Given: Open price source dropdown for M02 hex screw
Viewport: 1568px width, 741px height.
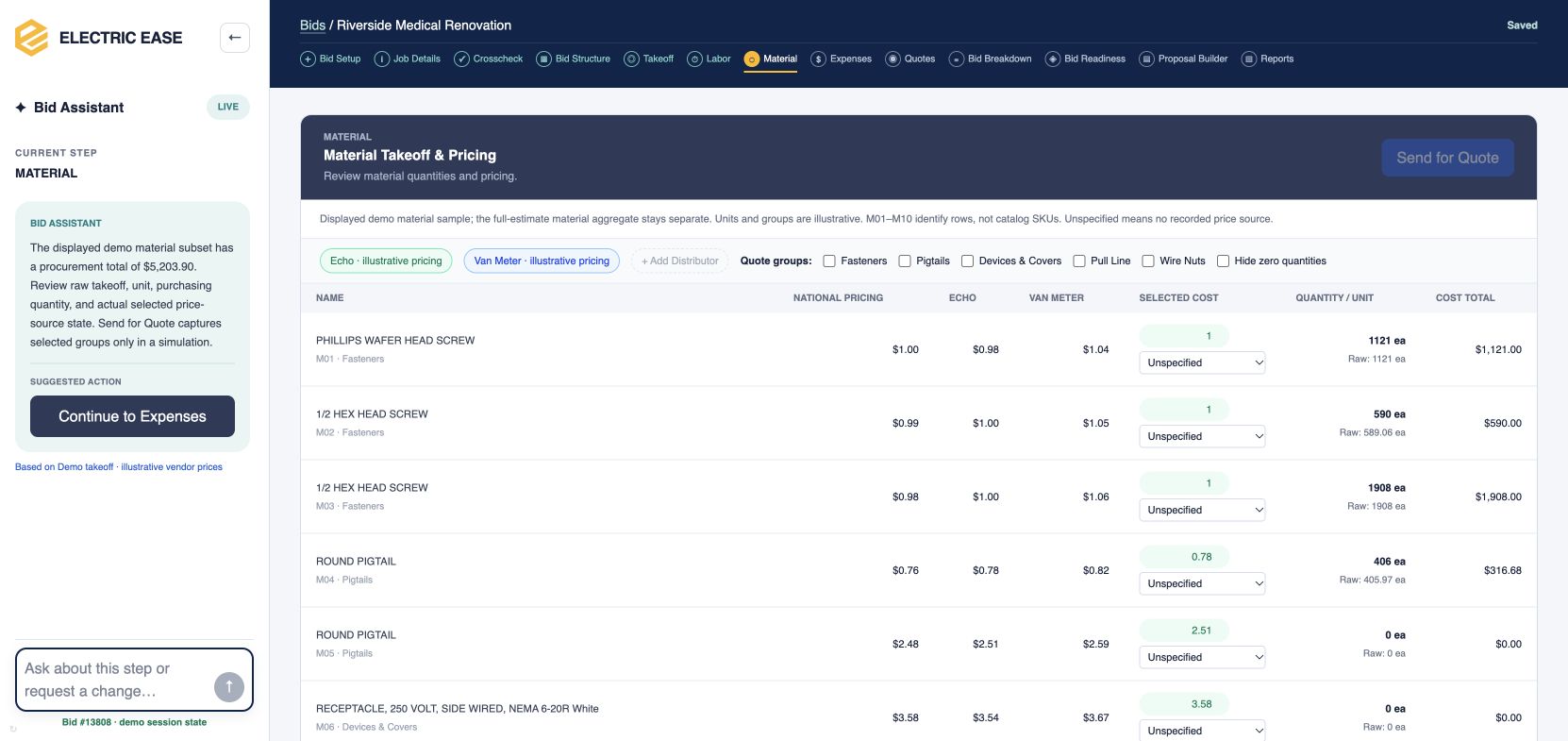Looking at the screenshot, I should click(x=1202, y=436).
